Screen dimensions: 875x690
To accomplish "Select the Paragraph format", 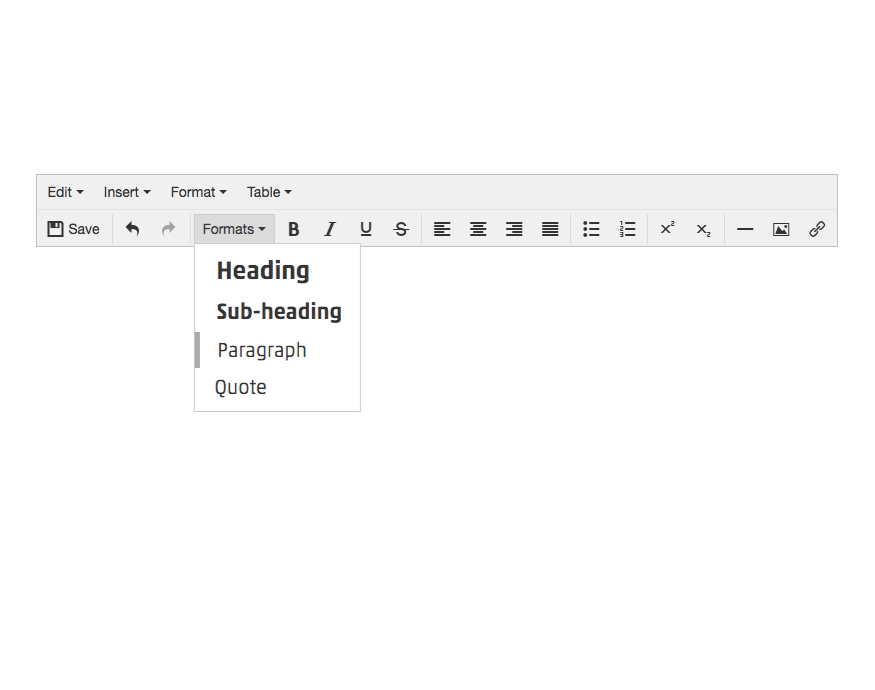I will tap(277, 350).
